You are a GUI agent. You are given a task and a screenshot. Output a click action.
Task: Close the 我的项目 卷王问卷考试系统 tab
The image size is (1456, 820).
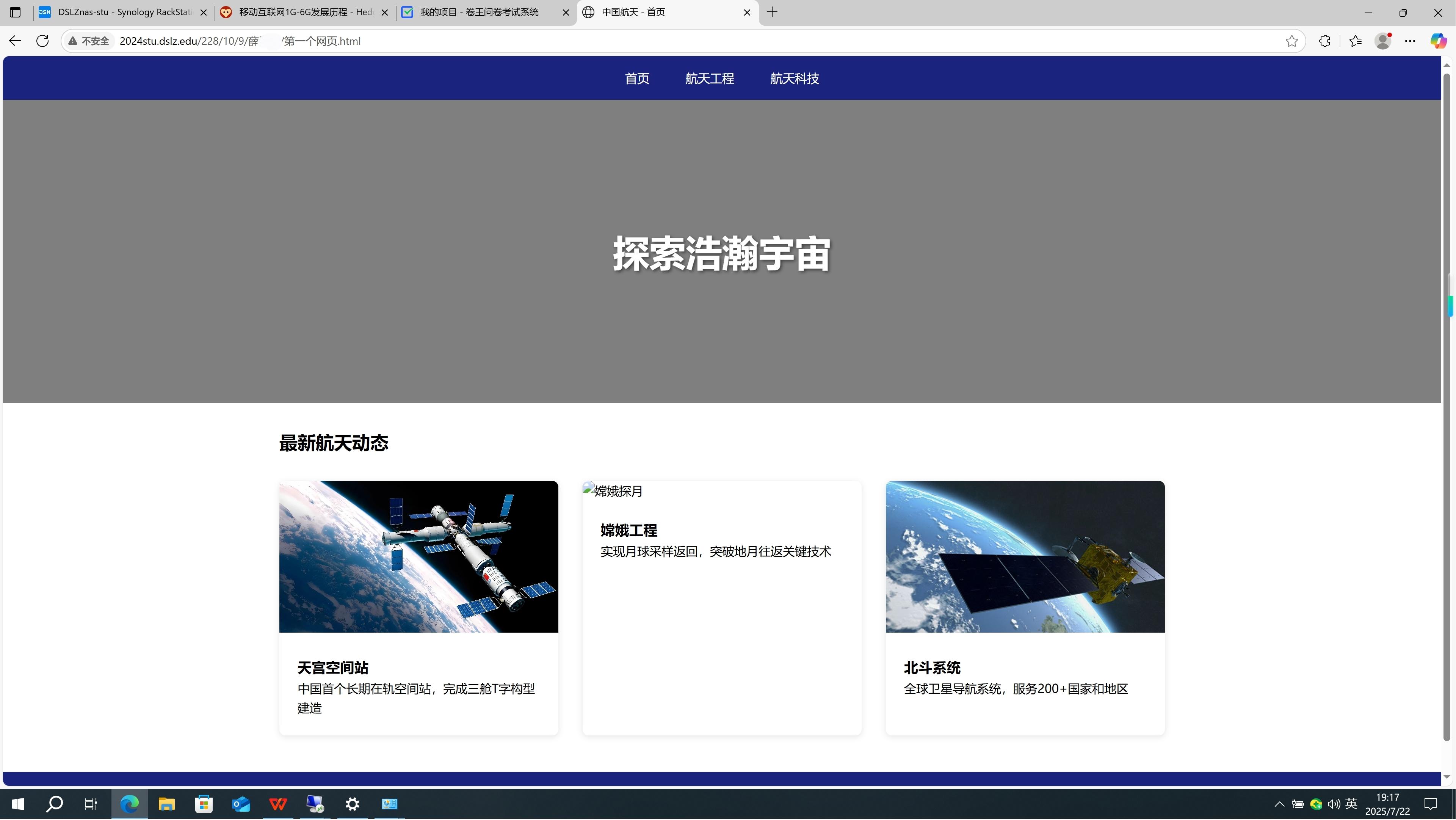tap(566, 13)
